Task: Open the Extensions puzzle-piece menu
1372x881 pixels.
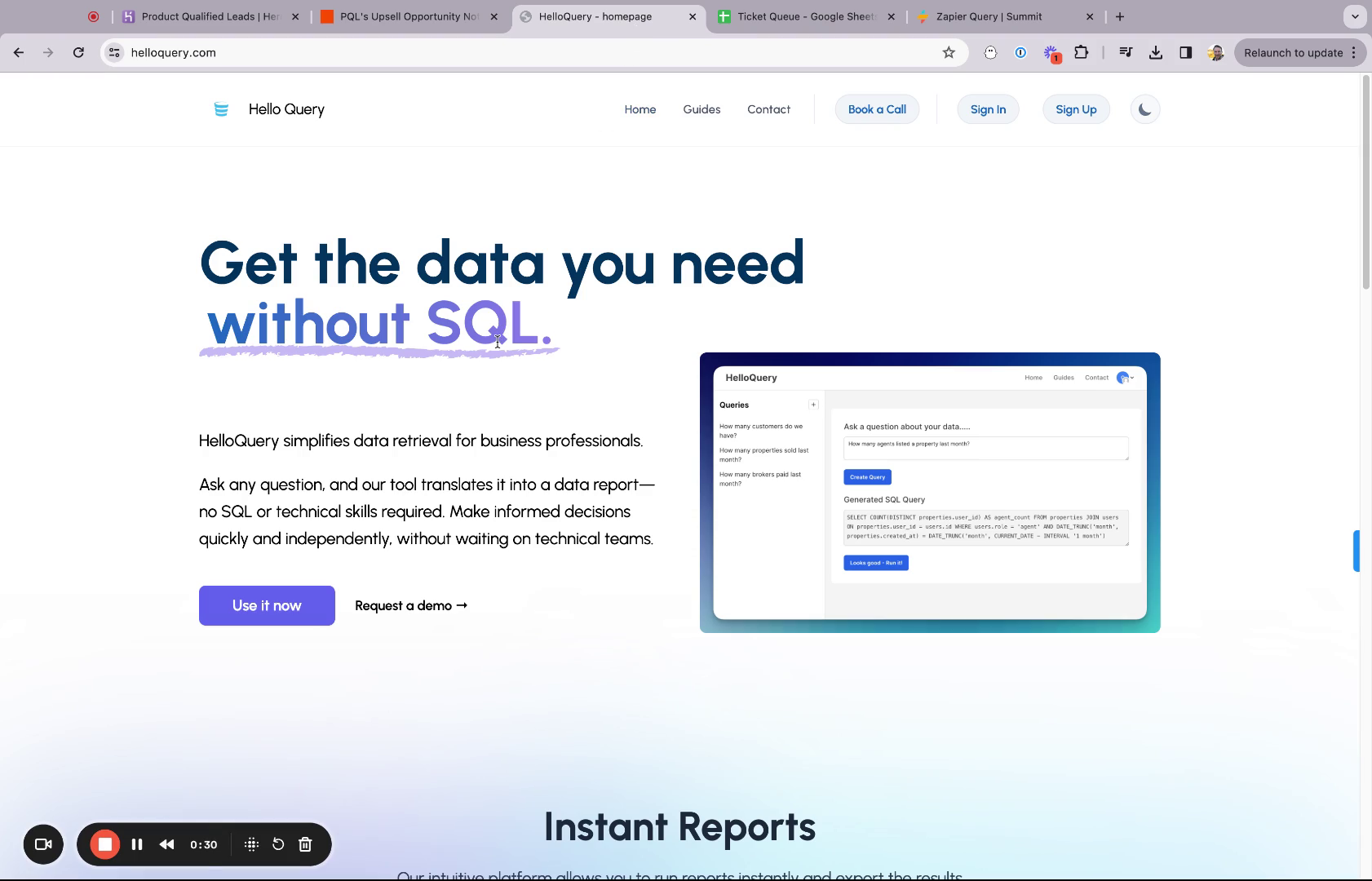Action: point(1082,52)
